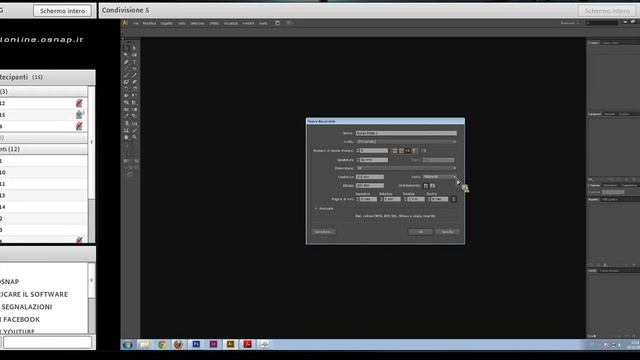This screenshot has width=640, height=360.
Task: Select the Paintbrush tool
Action: [x=126, y=75]
